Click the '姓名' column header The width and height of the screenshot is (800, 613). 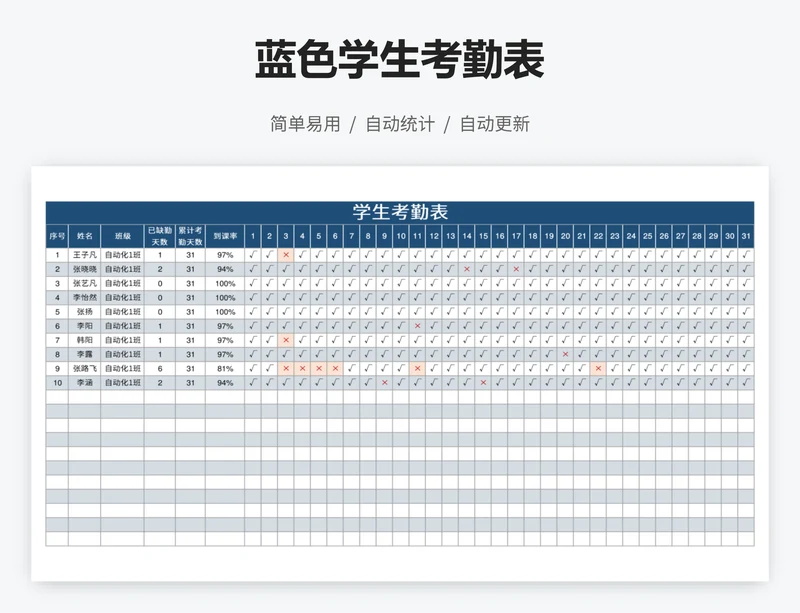pos(85,236)
